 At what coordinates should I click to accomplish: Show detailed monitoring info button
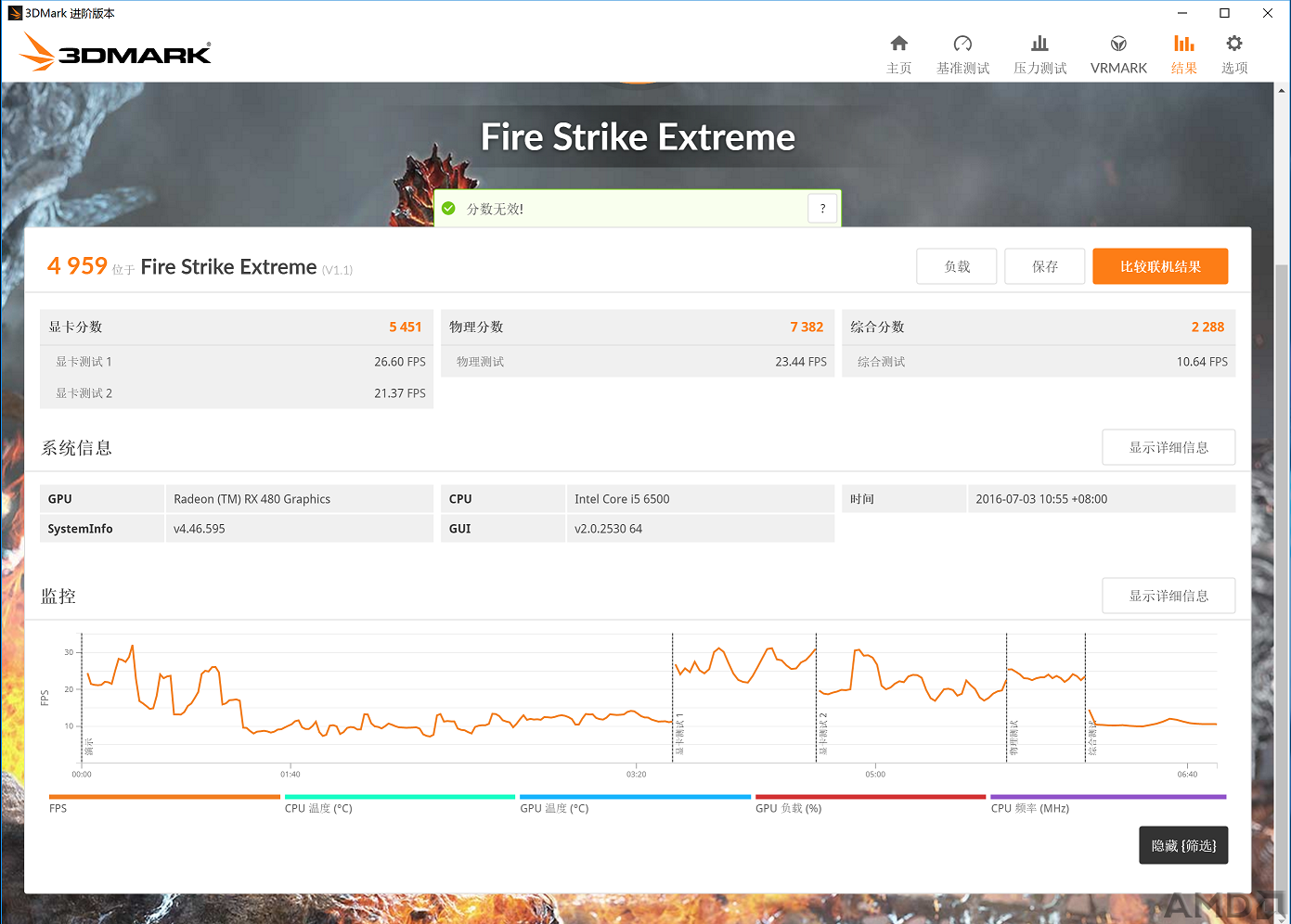1168,596
